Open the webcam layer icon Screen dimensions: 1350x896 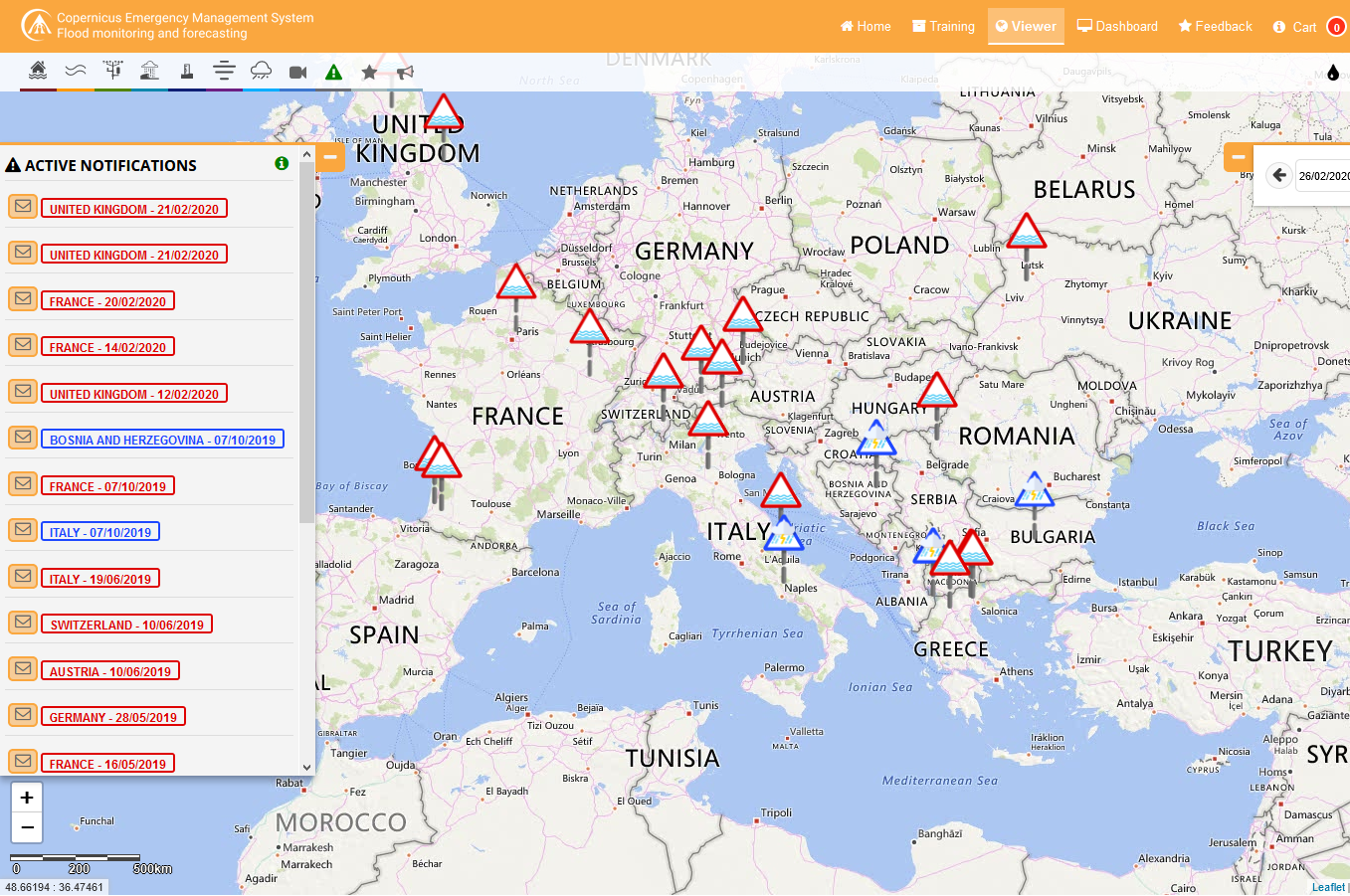point(297,70)
